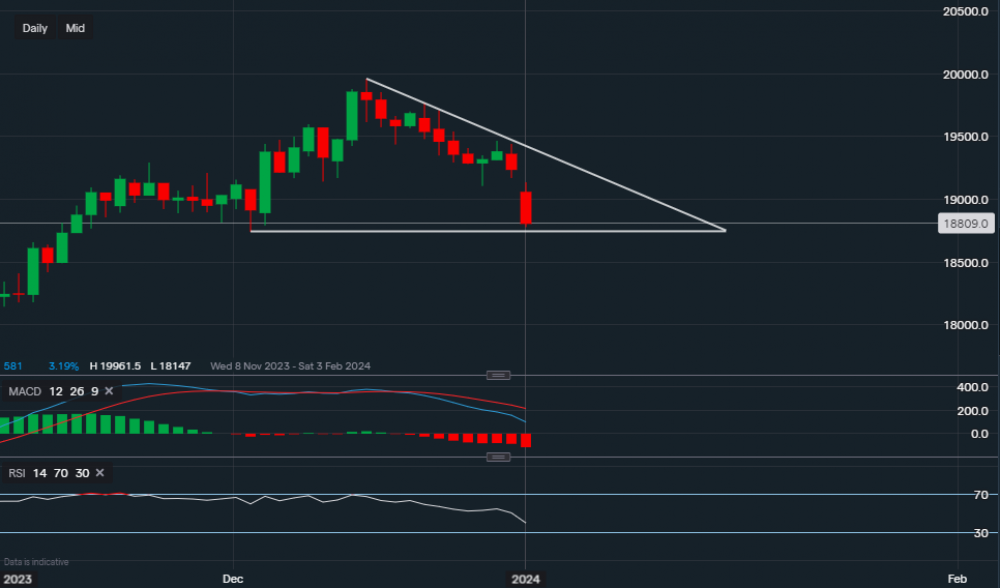Open the Daily timeframe dropdown

click(35, 28)
